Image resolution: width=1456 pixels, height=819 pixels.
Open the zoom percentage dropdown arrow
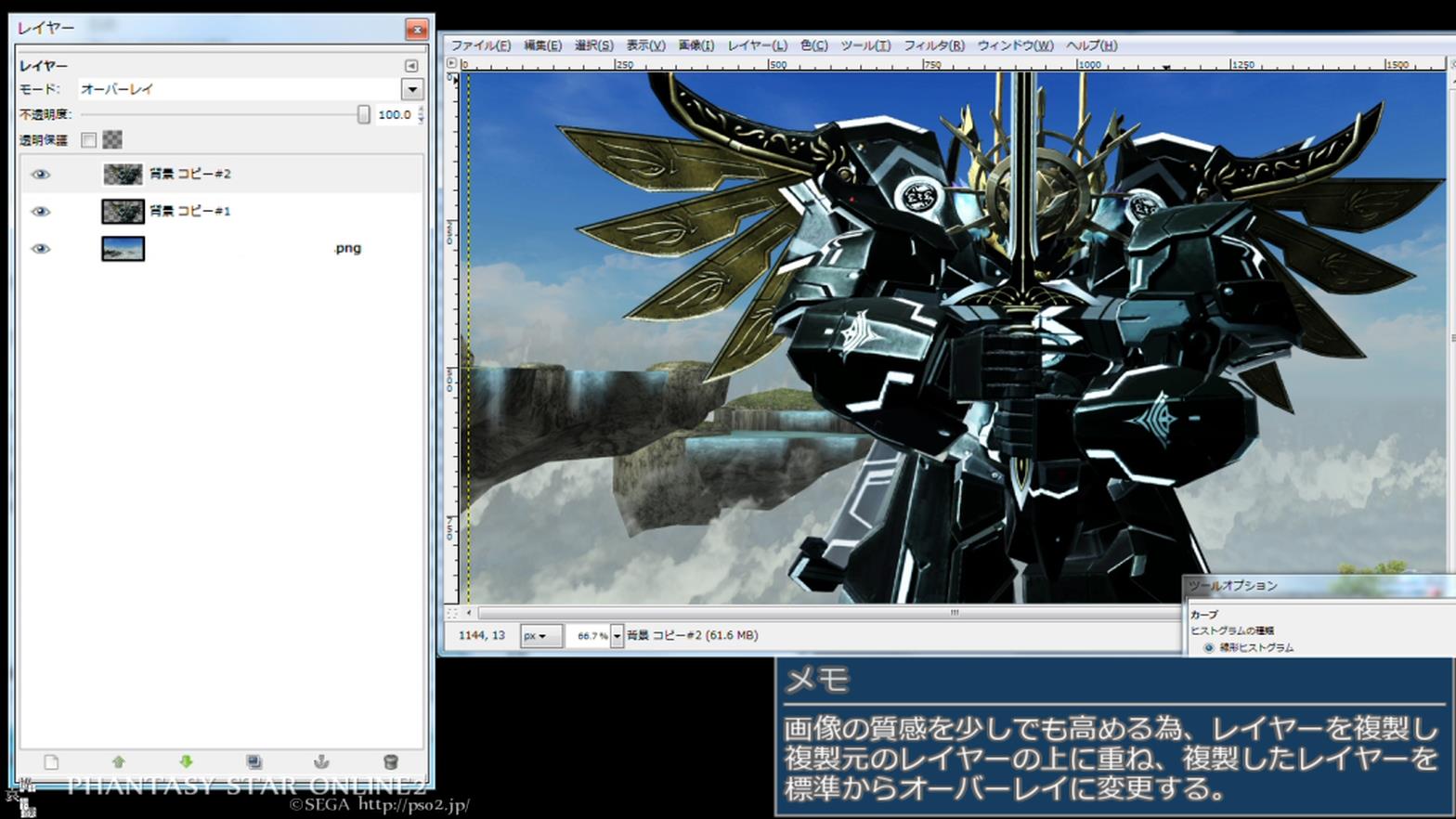617,636
